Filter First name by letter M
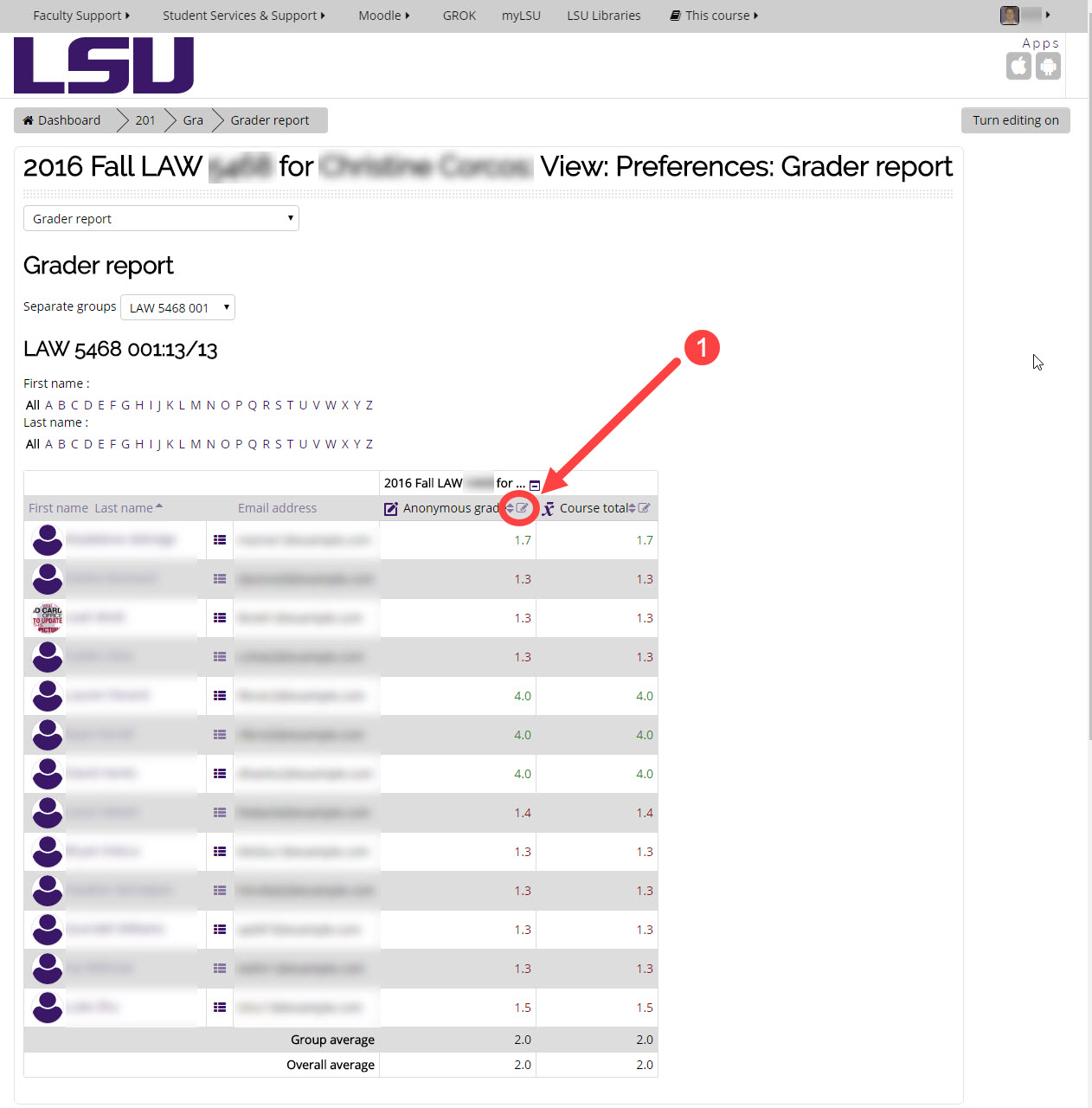1092x1108 pixels. click(196, 405)
